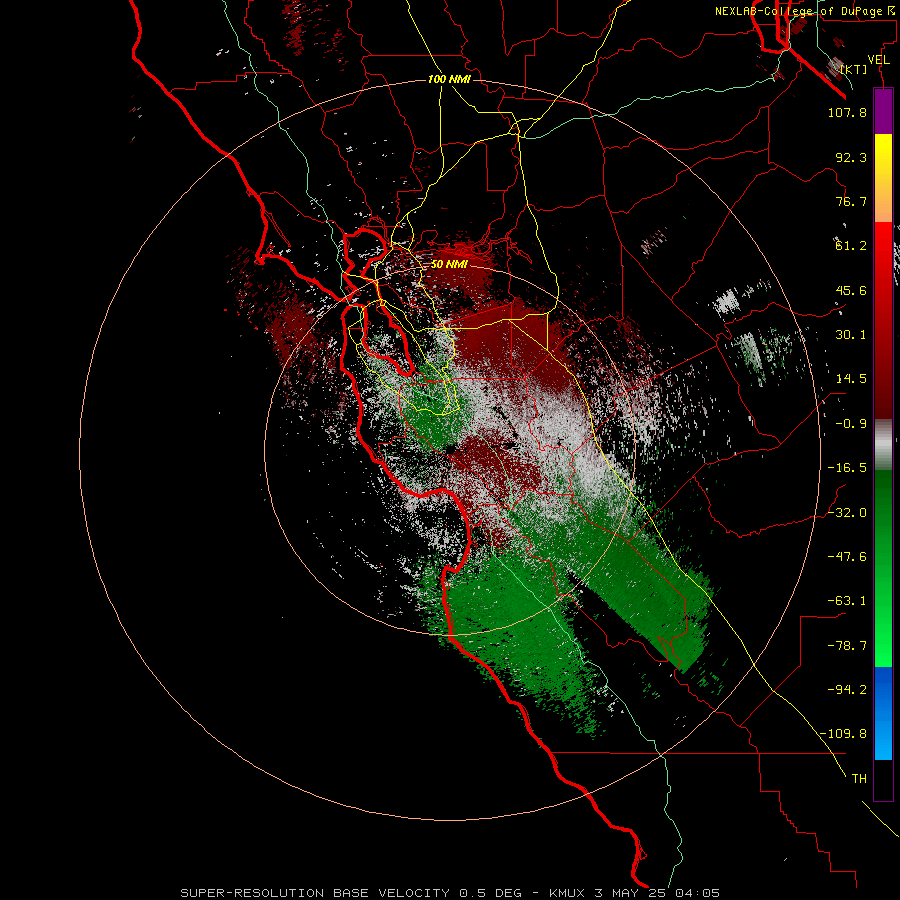Click the 50 NMI range ring label
This screenshot has height=900, width=900.
(449, 265)
